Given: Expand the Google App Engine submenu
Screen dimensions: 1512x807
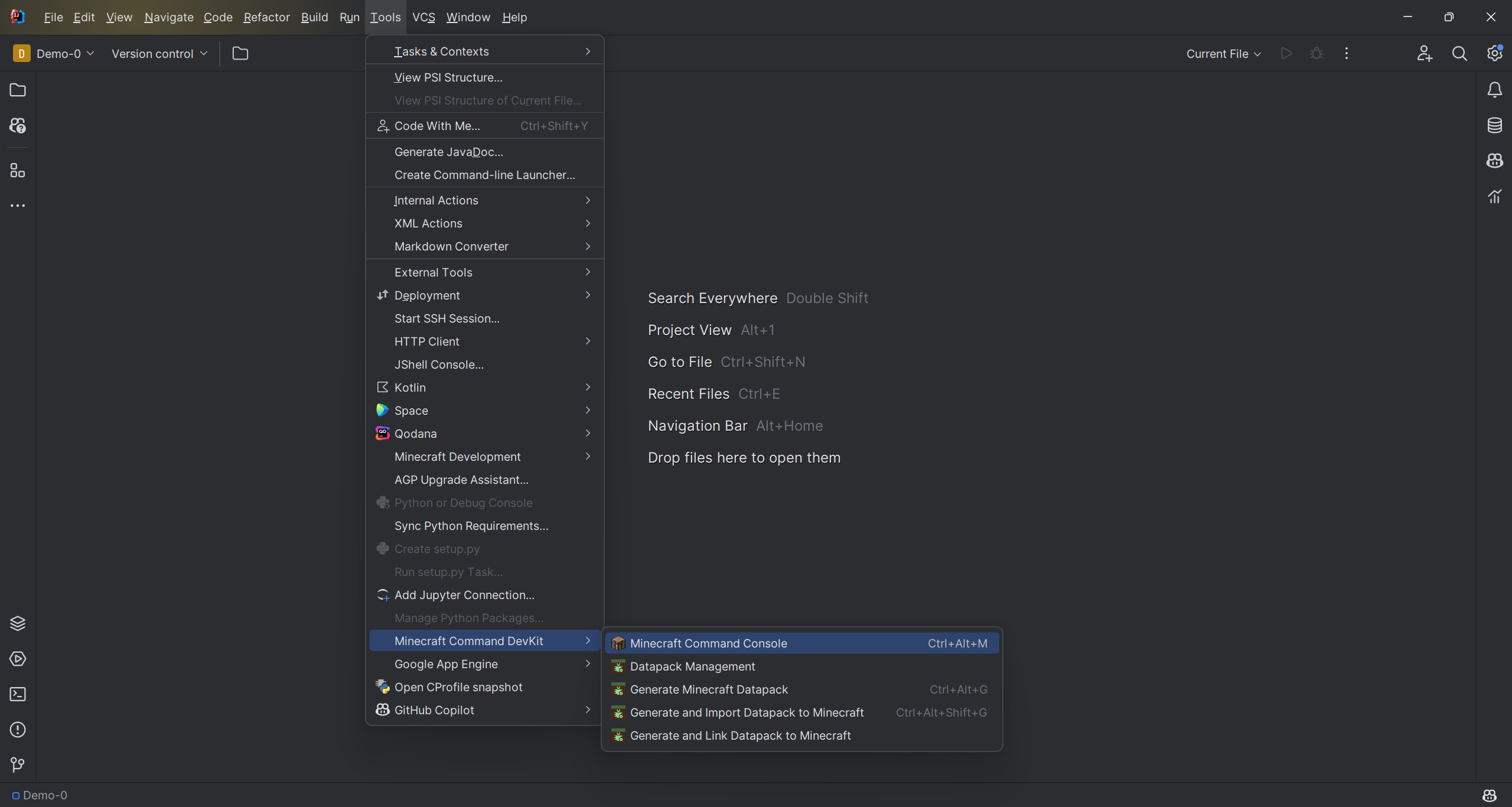Looking at the screenshot, I should 484,664.
